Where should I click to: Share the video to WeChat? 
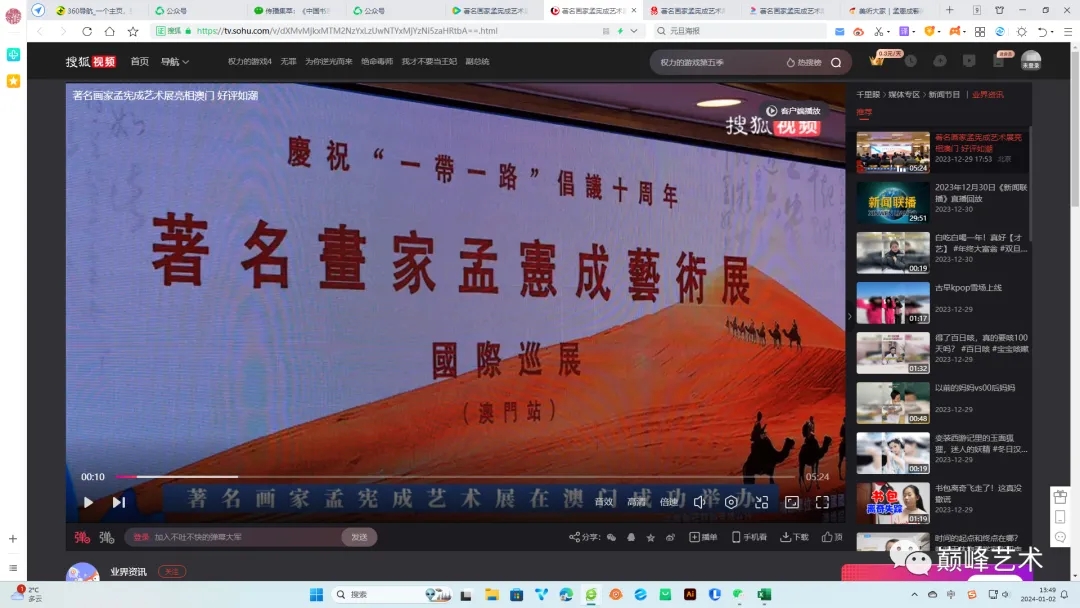pyautogui.click(x=612, y=536)
